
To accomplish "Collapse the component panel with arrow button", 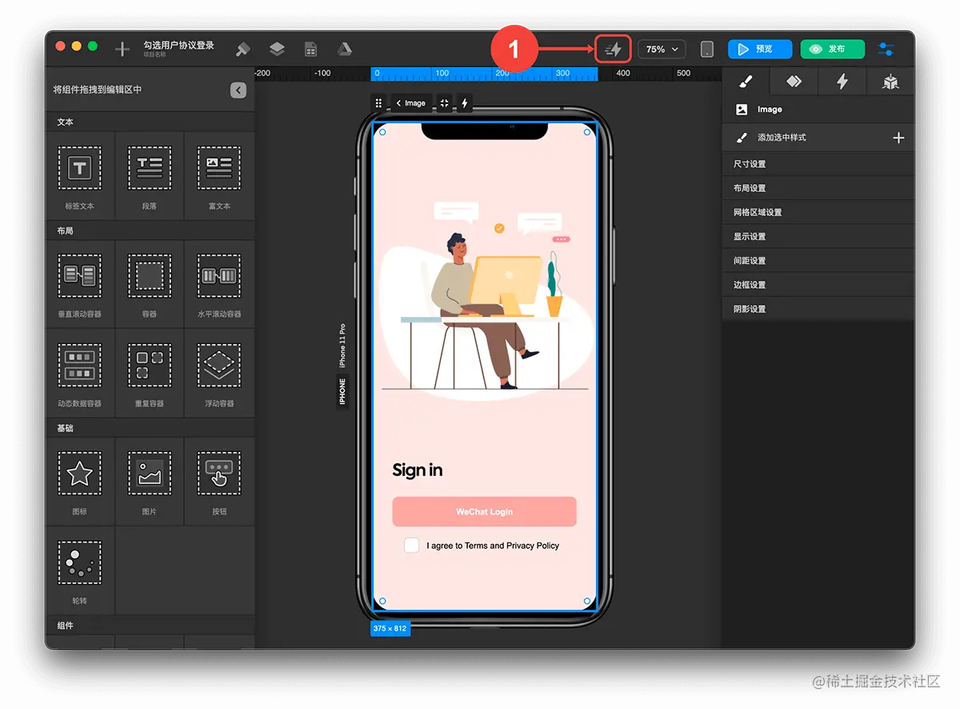I will pyautogui.click(x=238, y=90).
